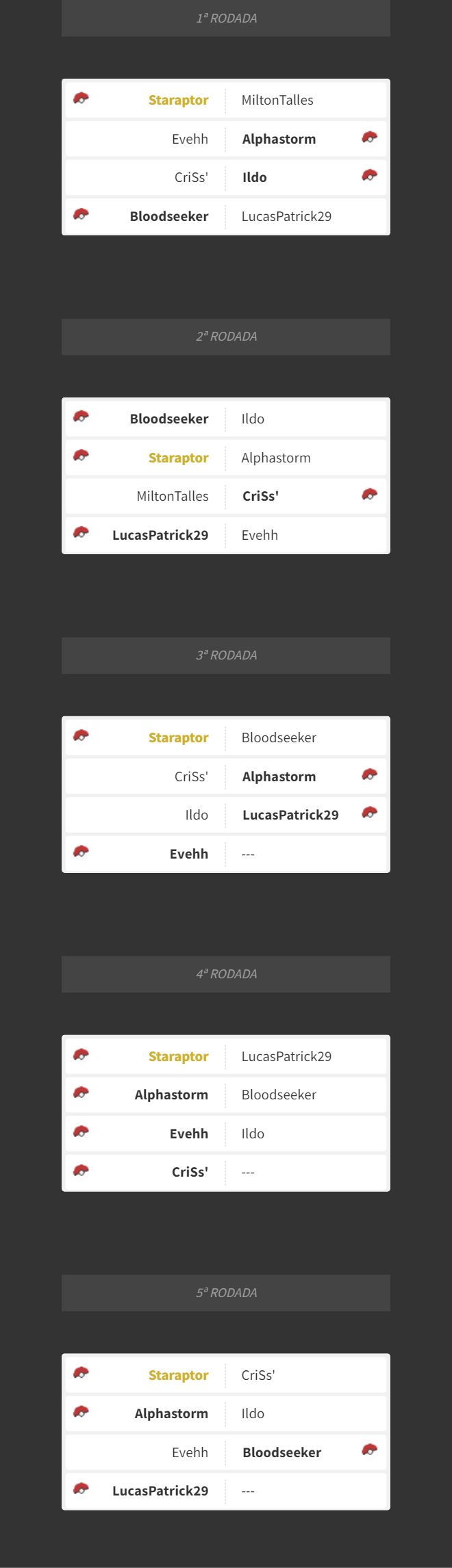Screen dimensions: 452x1568
Task: Click the Pokéball next to Evehh in 4ª Rodada
Action: coord(81,1132)
